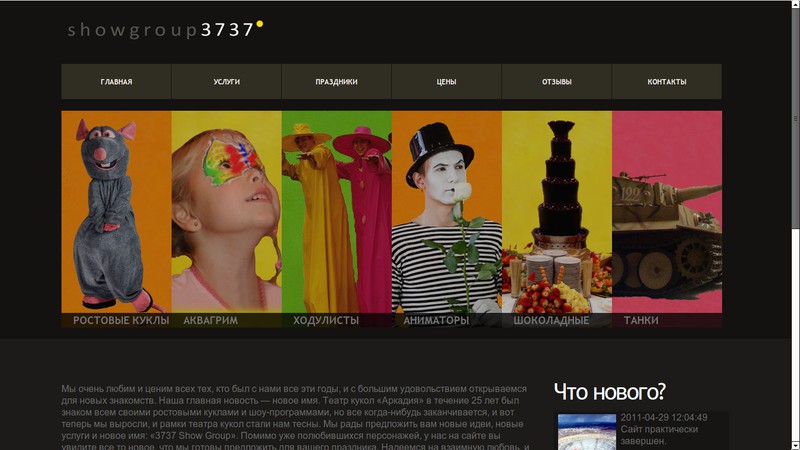Click the Сайт практически завершен news text
Screen dimensions: 800x450
pyautogui.click(x=659, y=435)
